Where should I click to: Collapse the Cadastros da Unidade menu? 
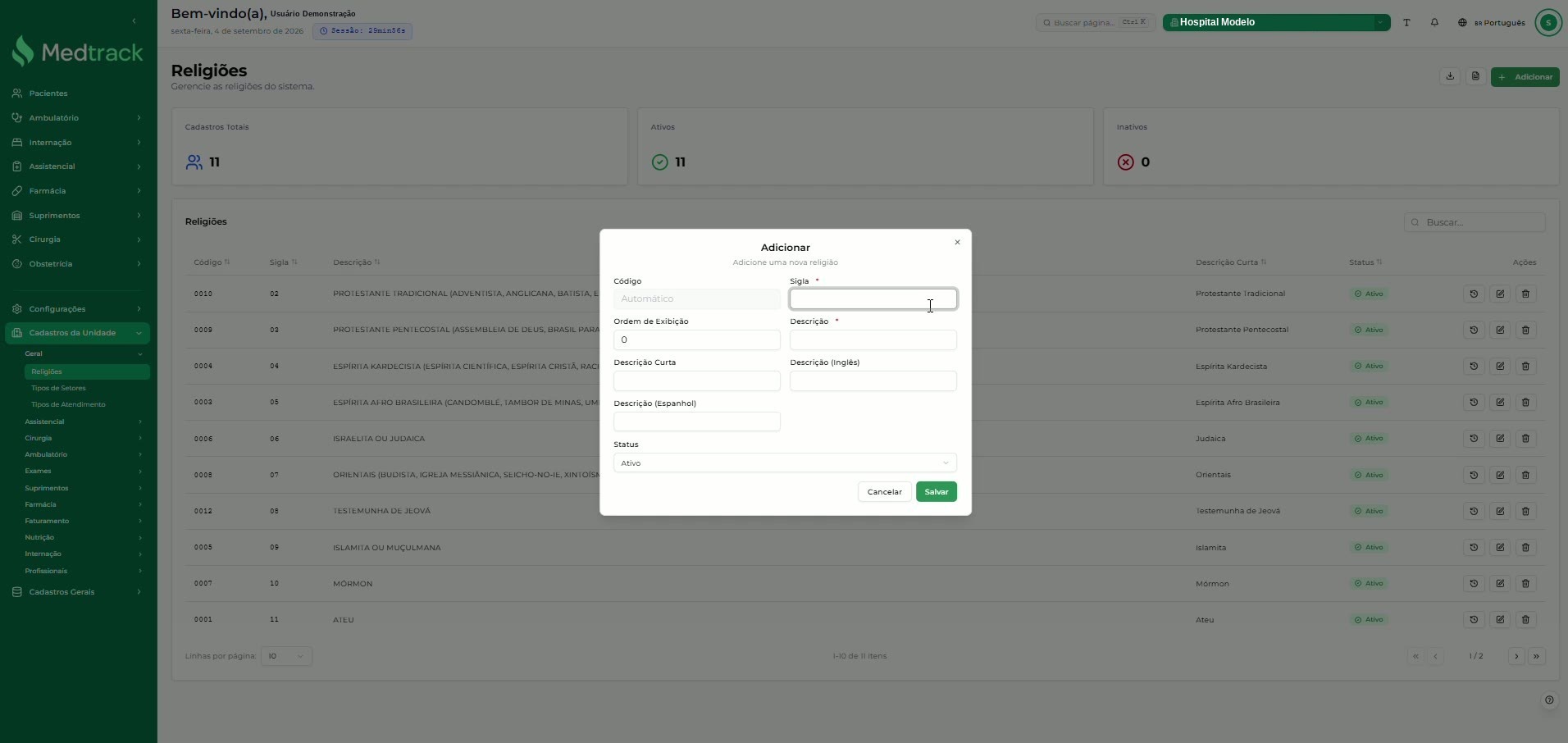[77, 333]
